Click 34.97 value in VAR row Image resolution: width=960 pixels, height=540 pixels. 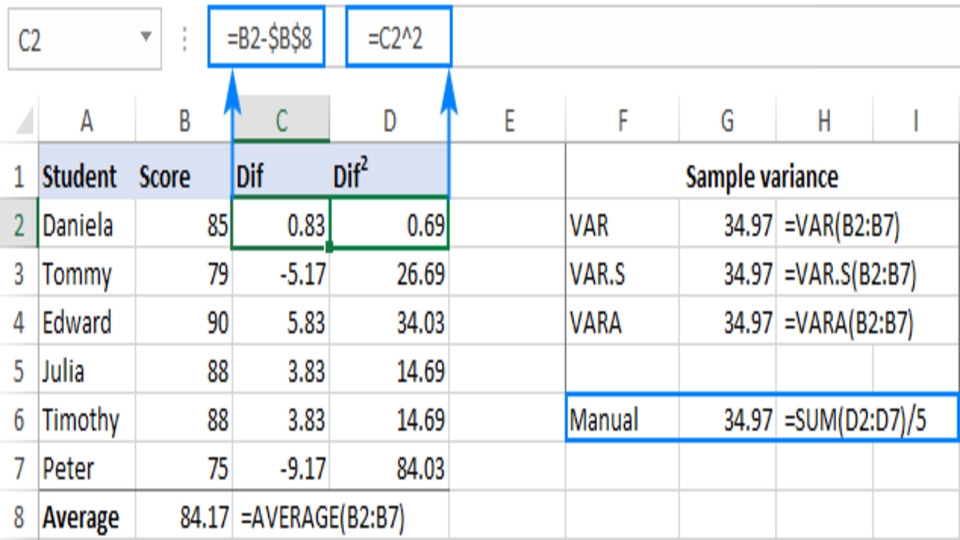pos(727,225)
